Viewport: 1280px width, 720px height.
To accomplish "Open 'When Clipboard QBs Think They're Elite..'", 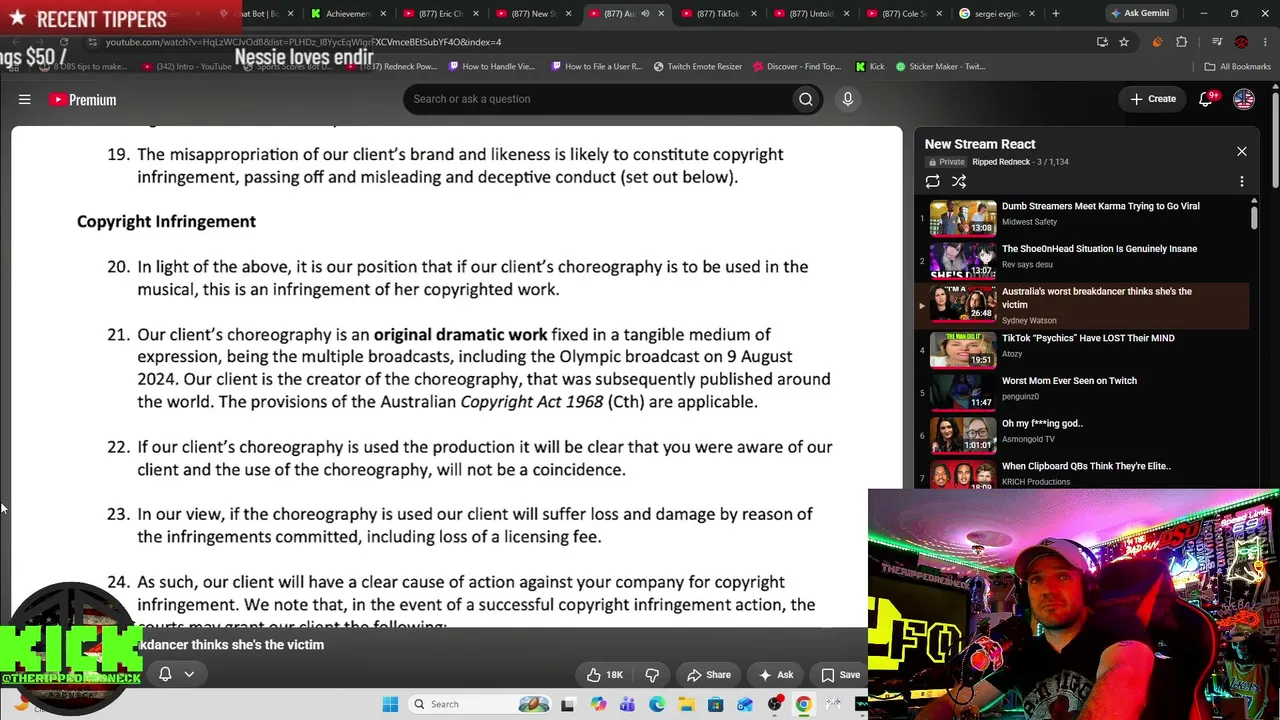I will click(x=1086, y=466).
